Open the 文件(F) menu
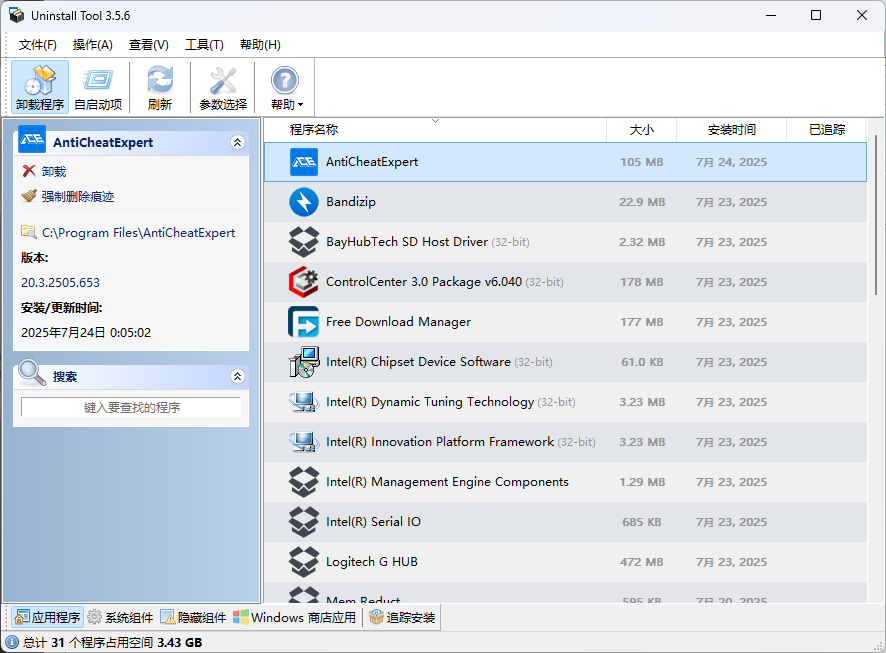Image resolution: width=886 pixels, height=653 pixels. tap(38, 45)
